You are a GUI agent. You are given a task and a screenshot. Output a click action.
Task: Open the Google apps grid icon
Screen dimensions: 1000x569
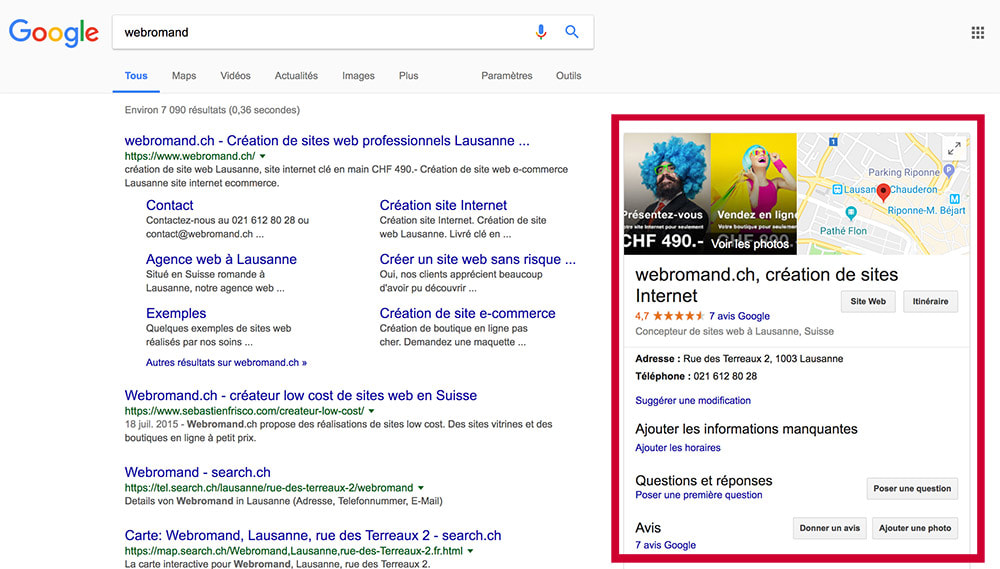tap(978, 33)
